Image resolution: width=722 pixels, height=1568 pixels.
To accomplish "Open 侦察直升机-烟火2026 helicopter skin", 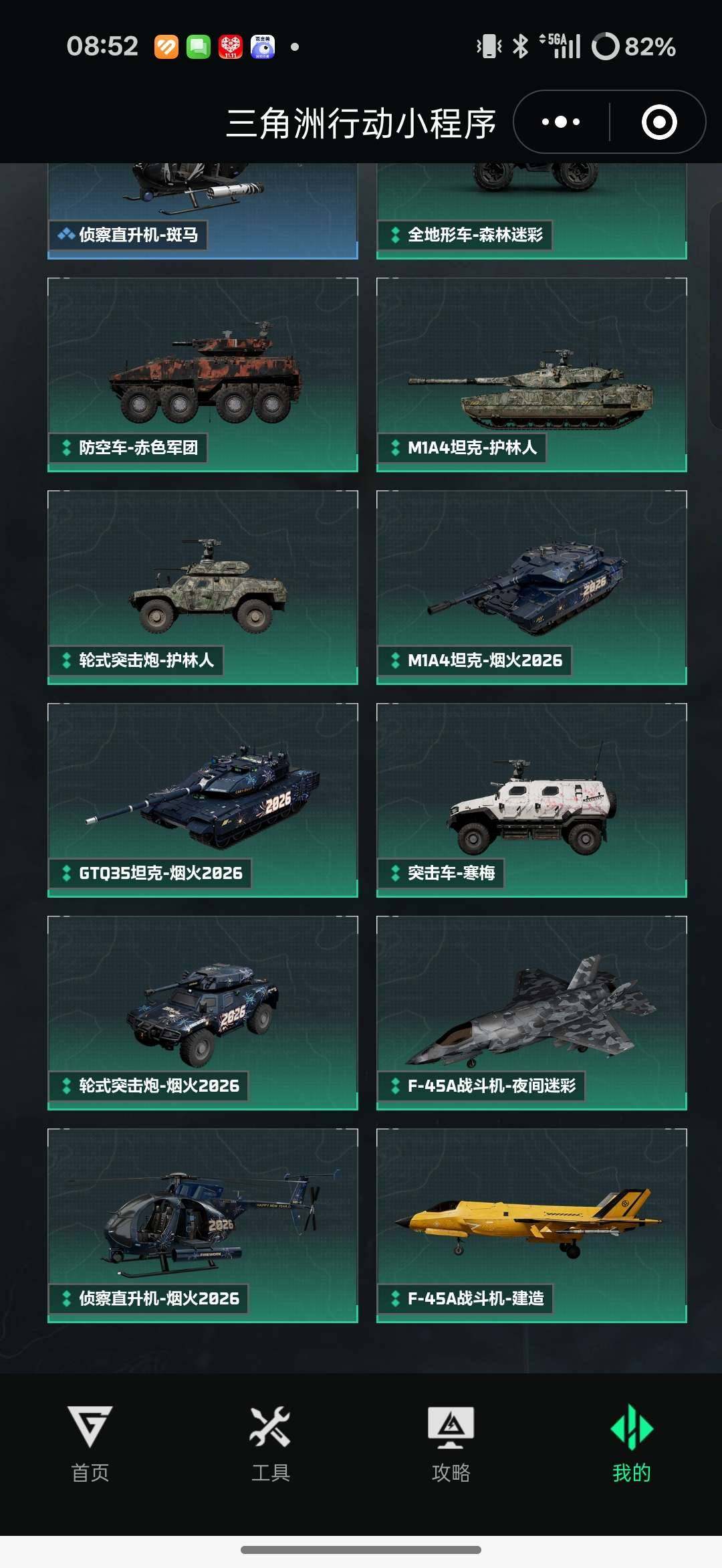I will click(x=203, y=1226).
